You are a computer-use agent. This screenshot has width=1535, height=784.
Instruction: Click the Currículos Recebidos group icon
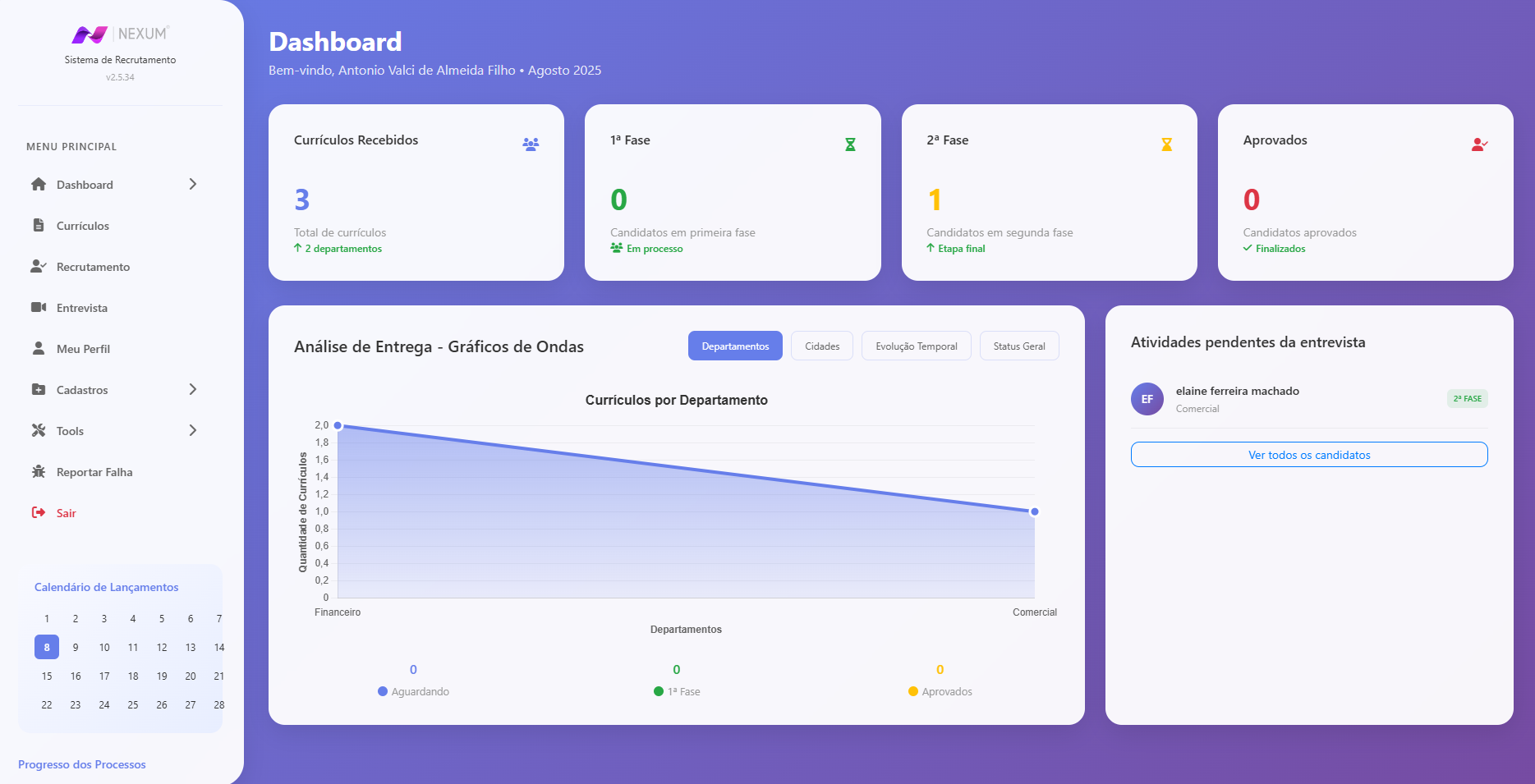click(531, 143)
